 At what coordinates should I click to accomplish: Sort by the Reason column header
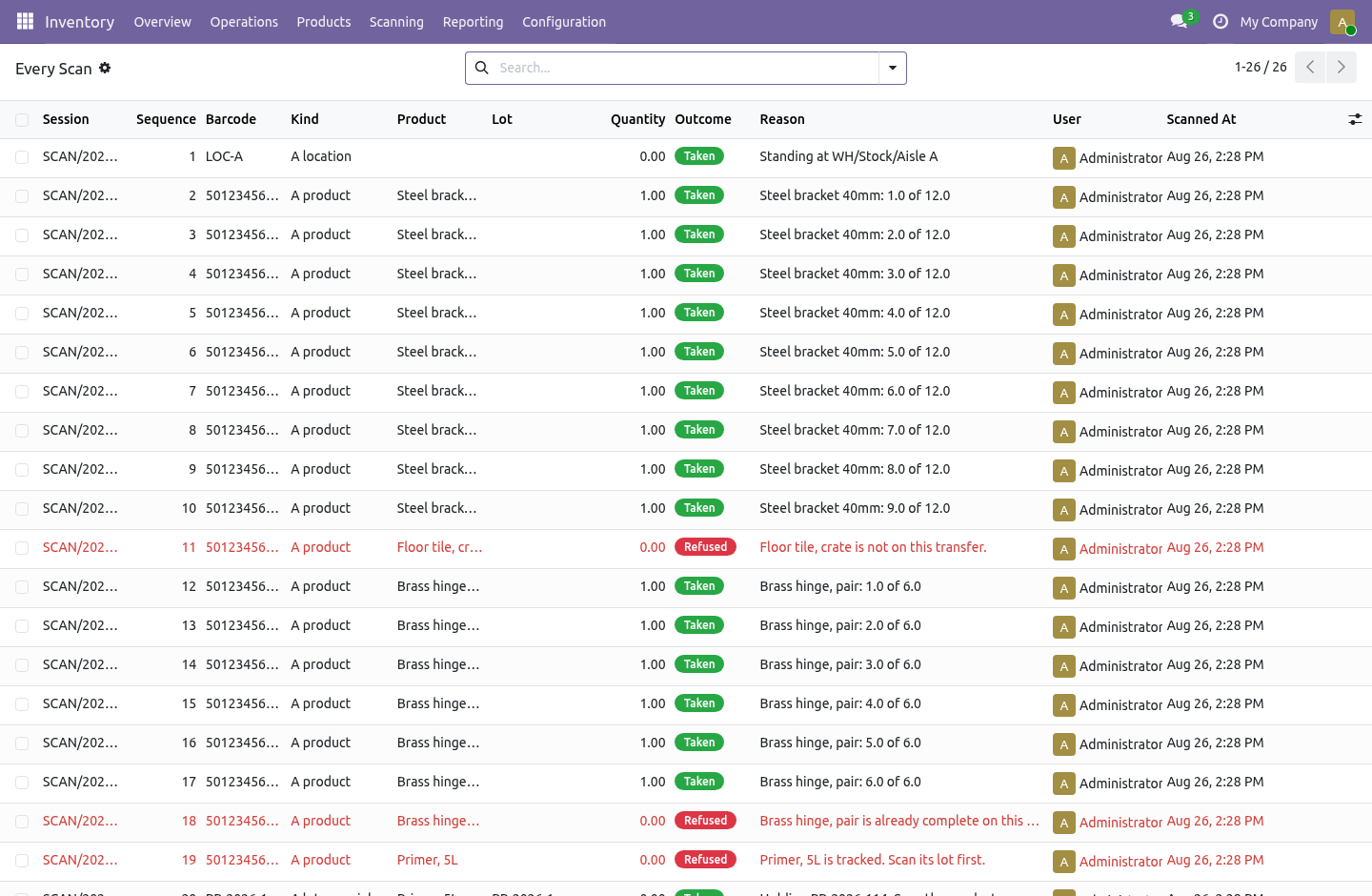coord(782,119)
